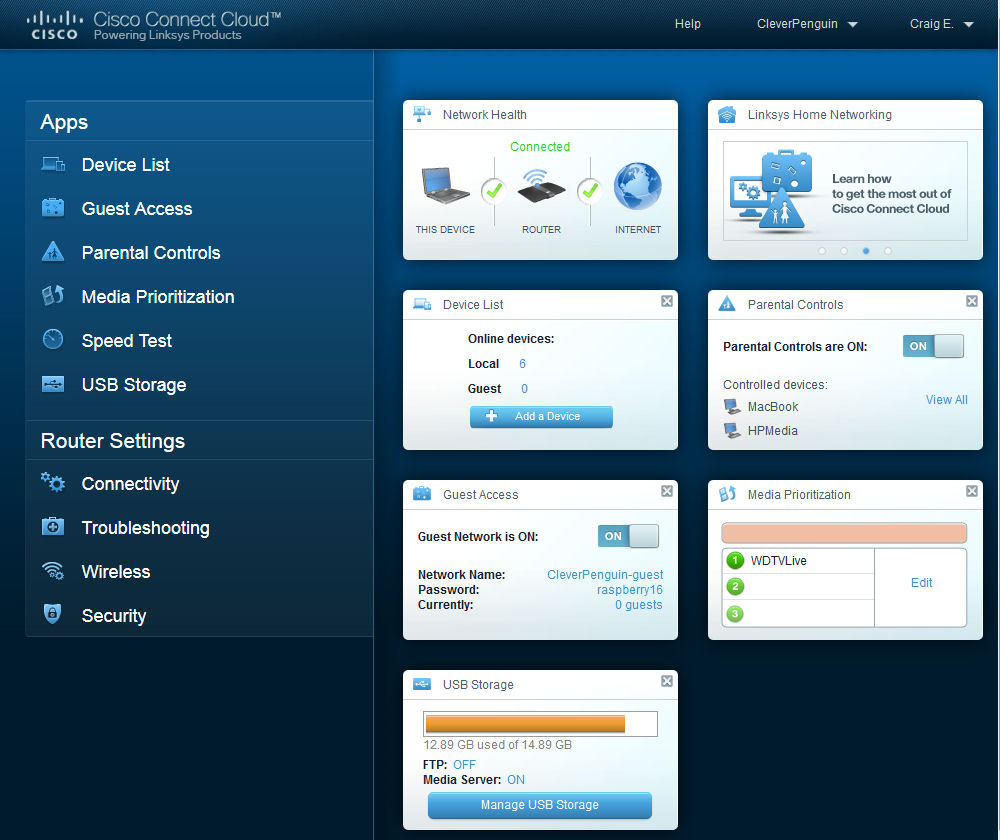
Task: Select USB Storage label in sidebar
Action: pos(134,385)
